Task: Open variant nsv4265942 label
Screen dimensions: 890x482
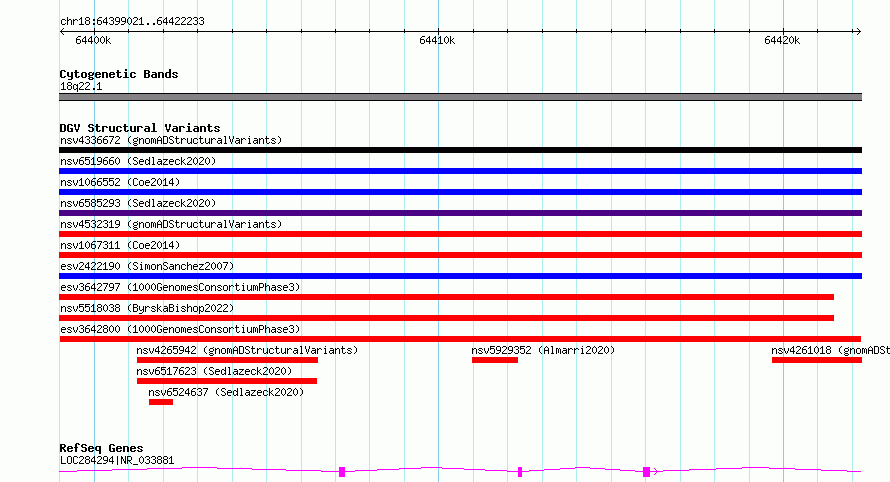Action: [x=247, y=350]
